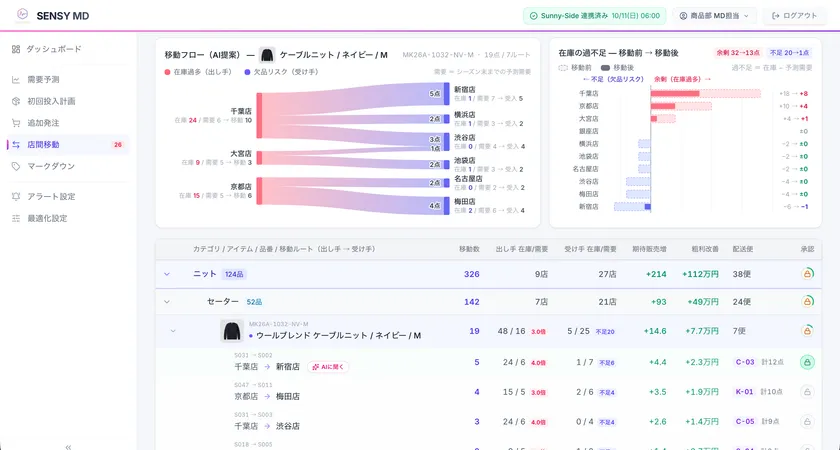Click the 余剰 32→13点 badge
Screen dimensions: 840x450
(738, 53)
